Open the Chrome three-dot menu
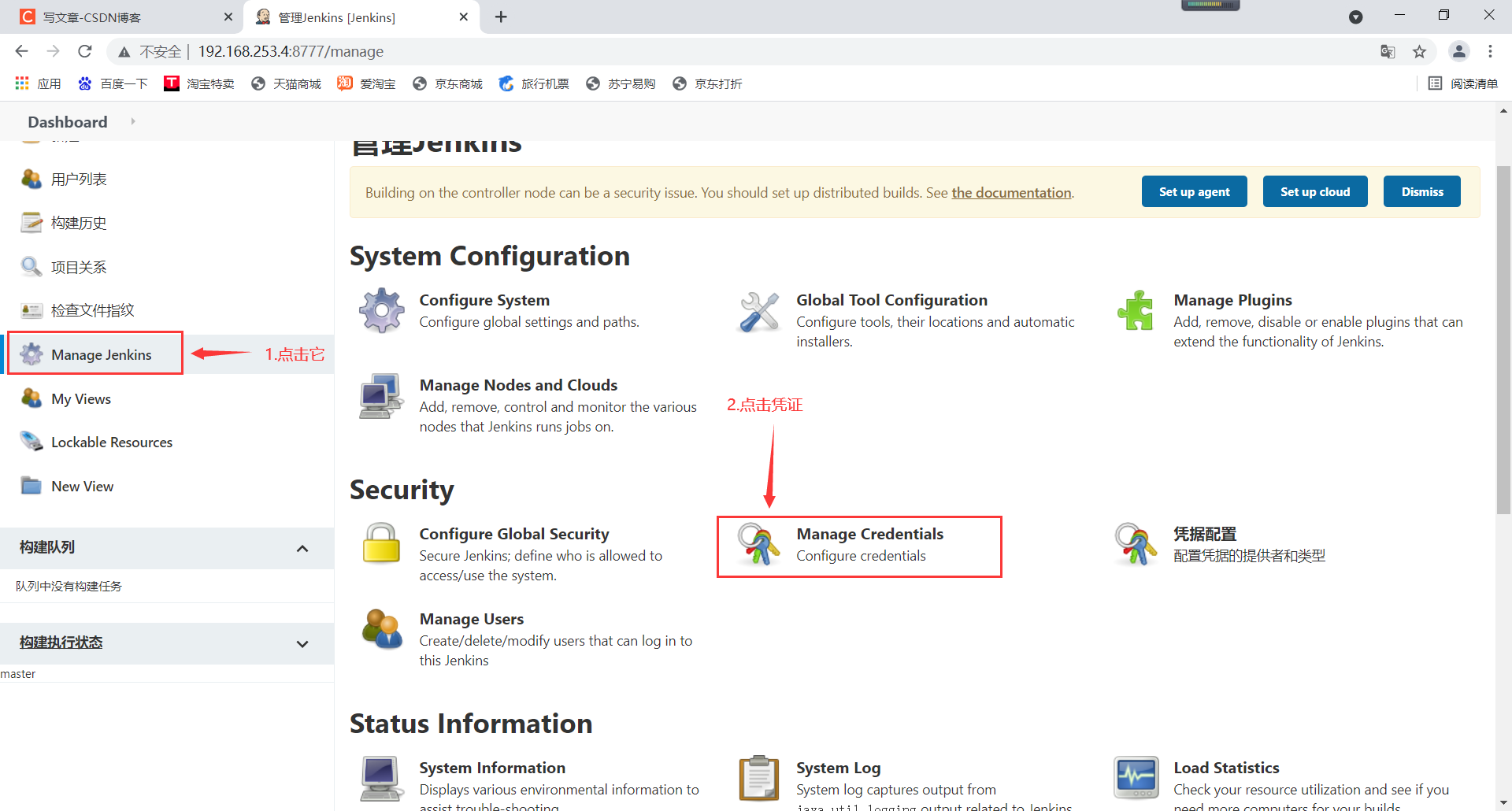 coord(1490,51)
